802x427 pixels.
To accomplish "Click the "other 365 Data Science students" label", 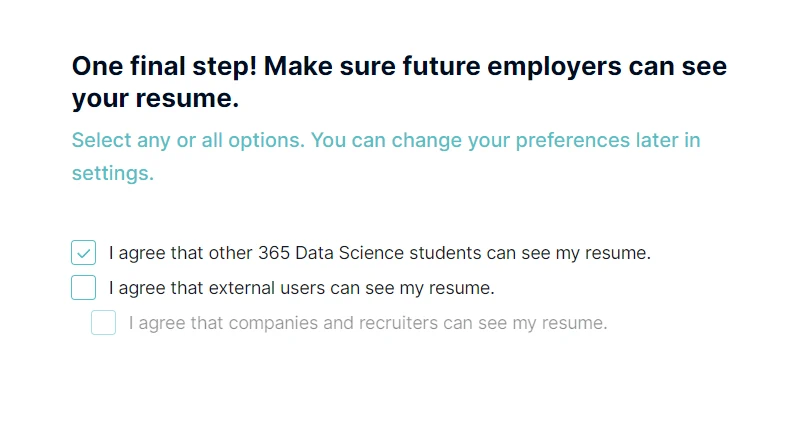I will click(379, 253).
